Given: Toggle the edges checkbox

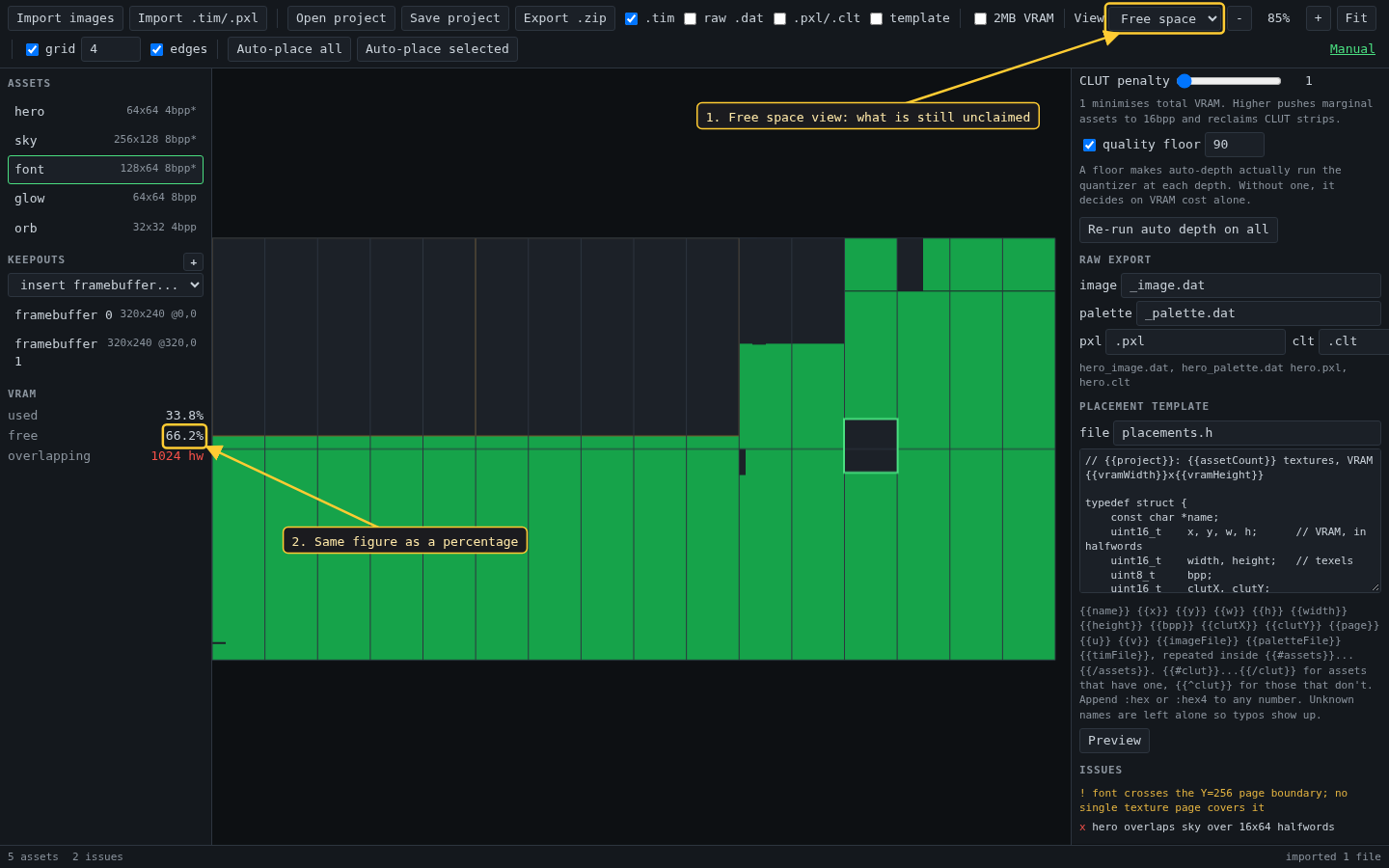Looking at the screenshot, I should point(156,49).
